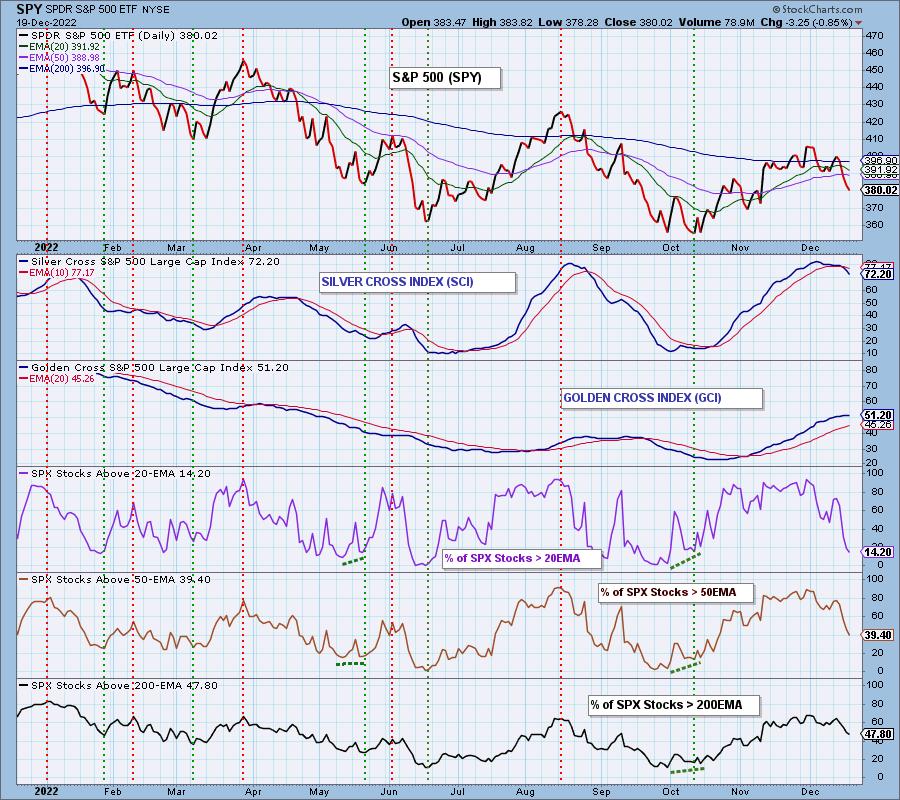Click the 380.02 price tag on the right axis
The image size is (900, 800).
click(881, 190)
